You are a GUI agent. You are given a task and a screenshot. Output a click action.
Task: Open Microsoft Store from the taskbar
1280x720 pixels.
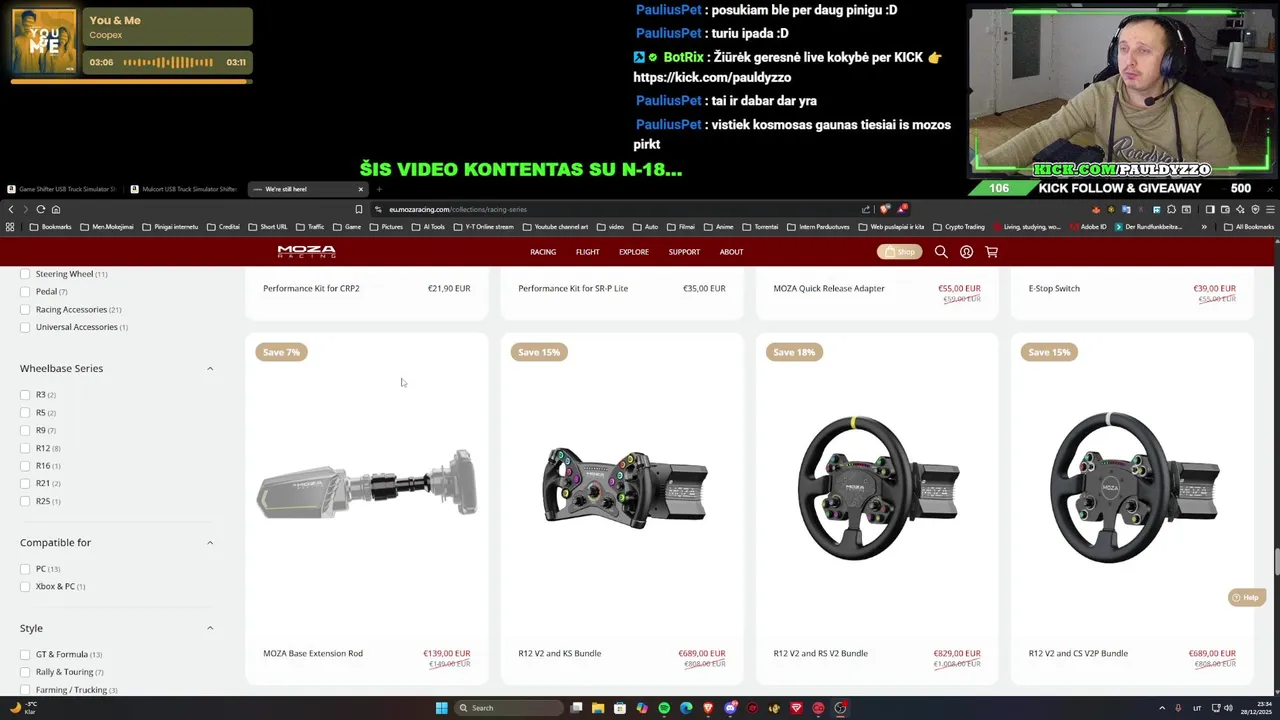(620, 708)
